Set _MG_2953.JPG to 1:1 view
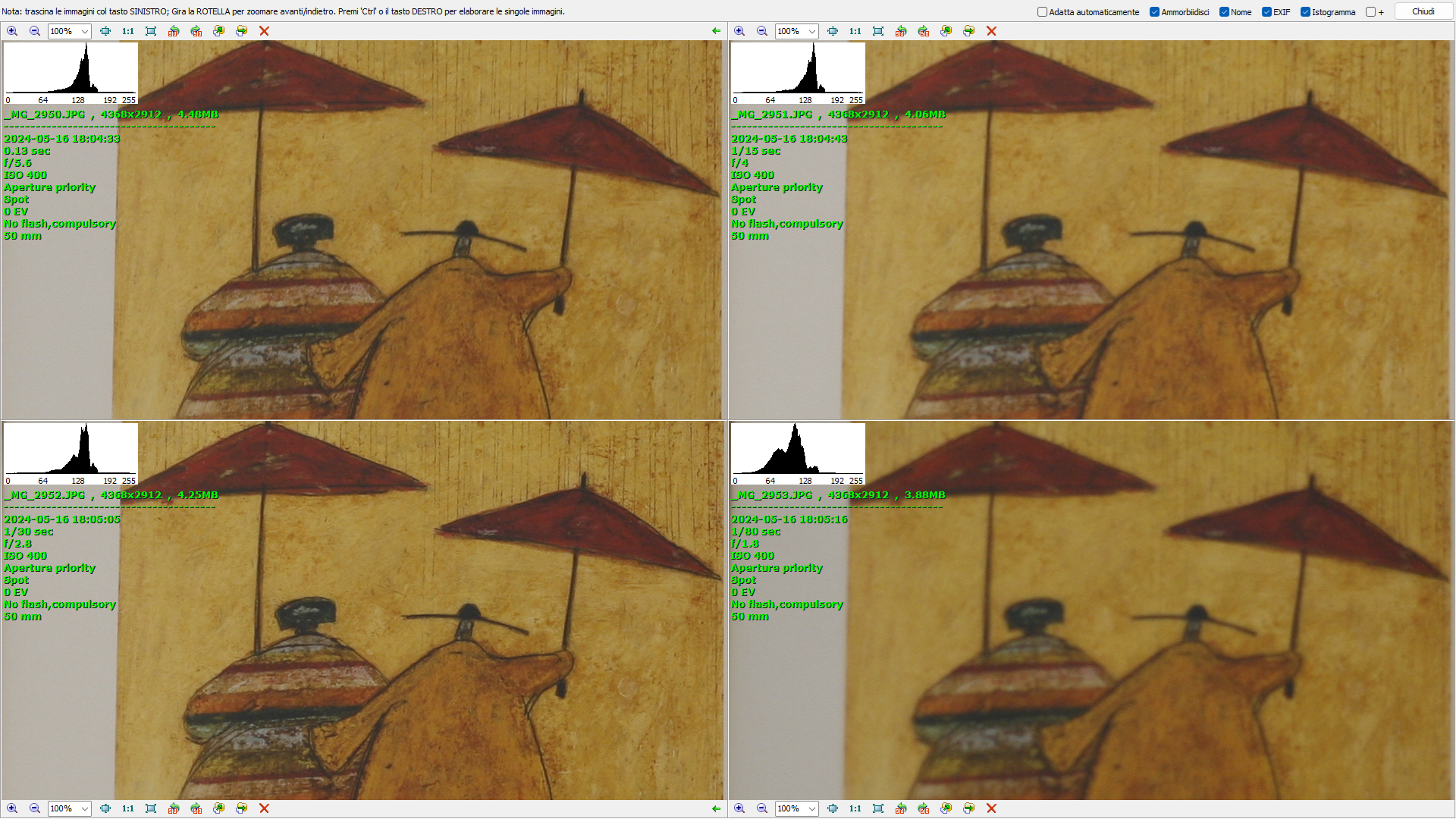1456x819 pixels. tap(855, 808)
